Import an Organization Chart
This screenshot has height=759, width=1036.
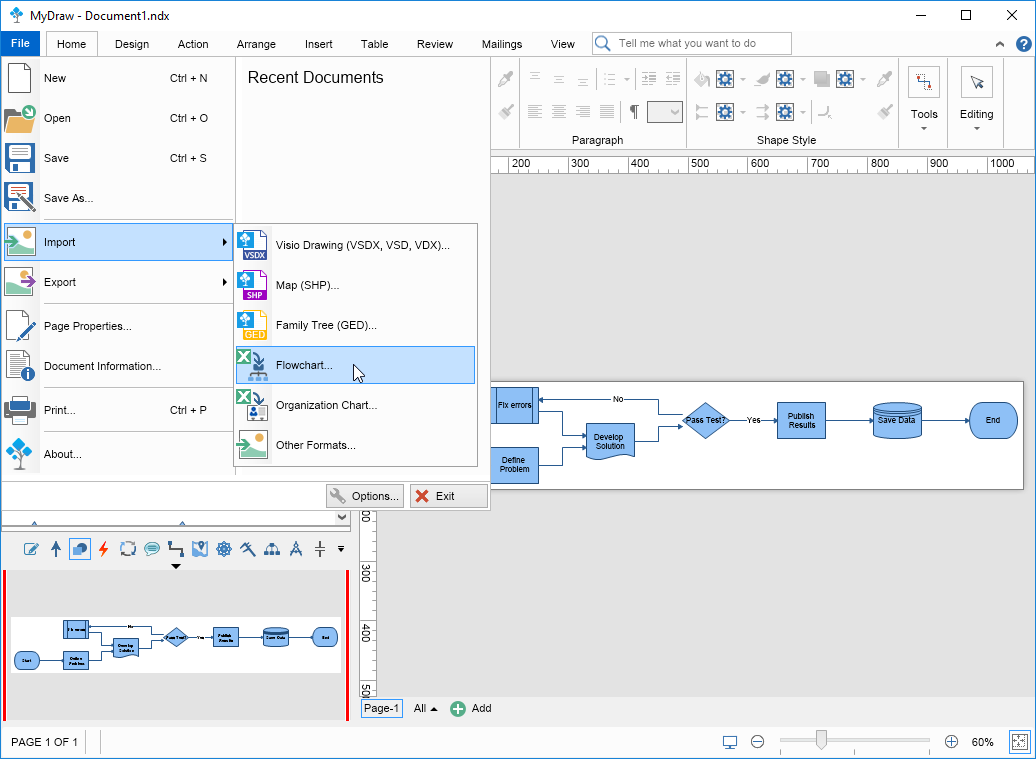pos(355,405)
